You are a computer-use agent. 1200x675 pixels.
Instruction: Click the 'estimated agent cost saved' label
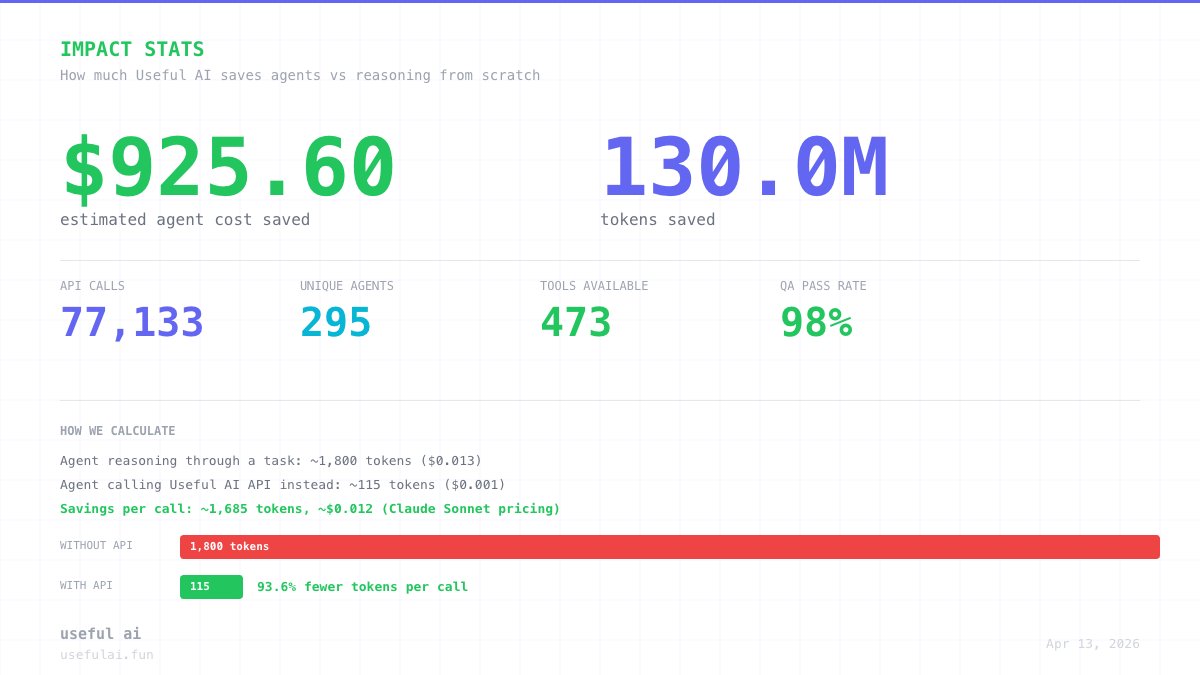tap(185, 219)
